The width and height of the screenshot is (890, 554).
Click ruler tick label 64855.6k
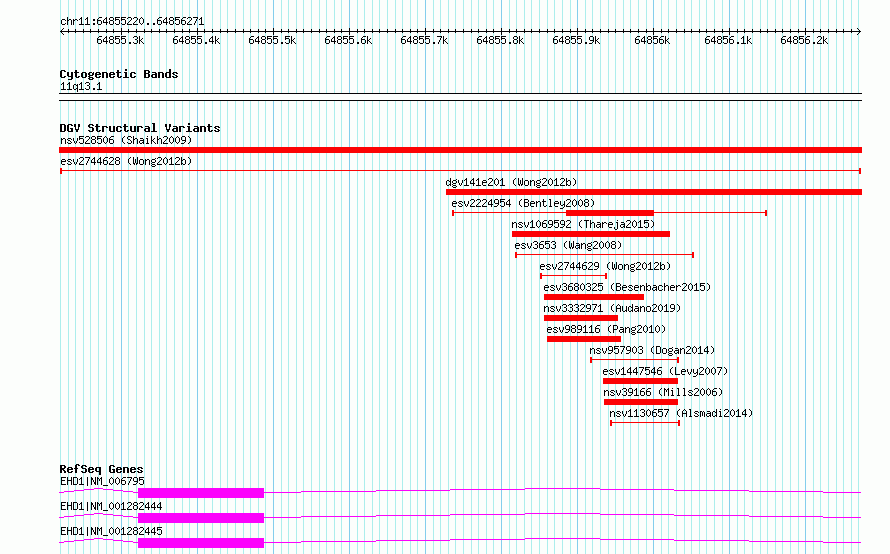point(349,41)
